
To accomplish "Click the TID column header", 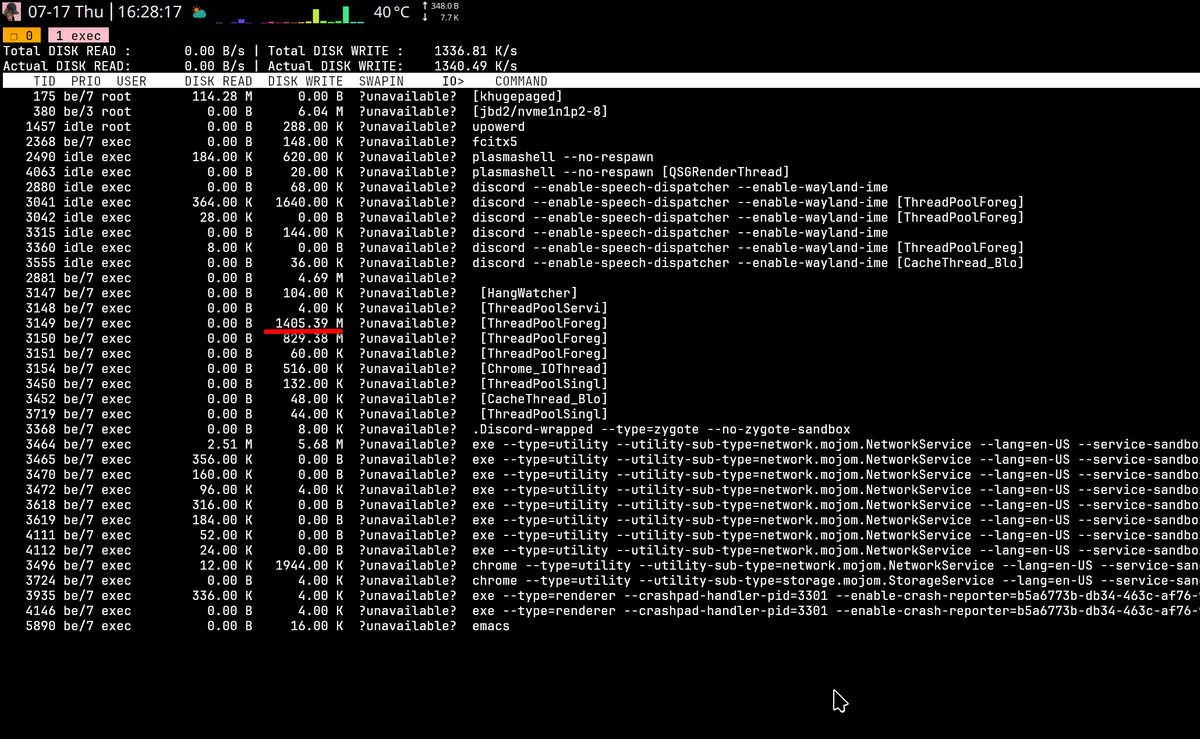I will coord(44,81).
